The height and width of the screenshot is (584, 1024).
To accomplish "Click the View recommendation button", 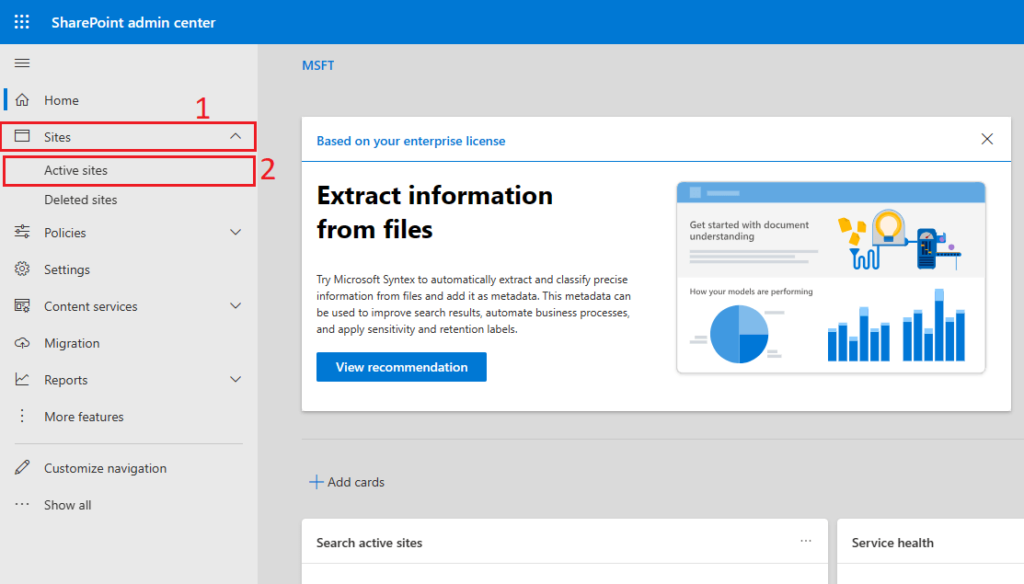I will 401,367.
